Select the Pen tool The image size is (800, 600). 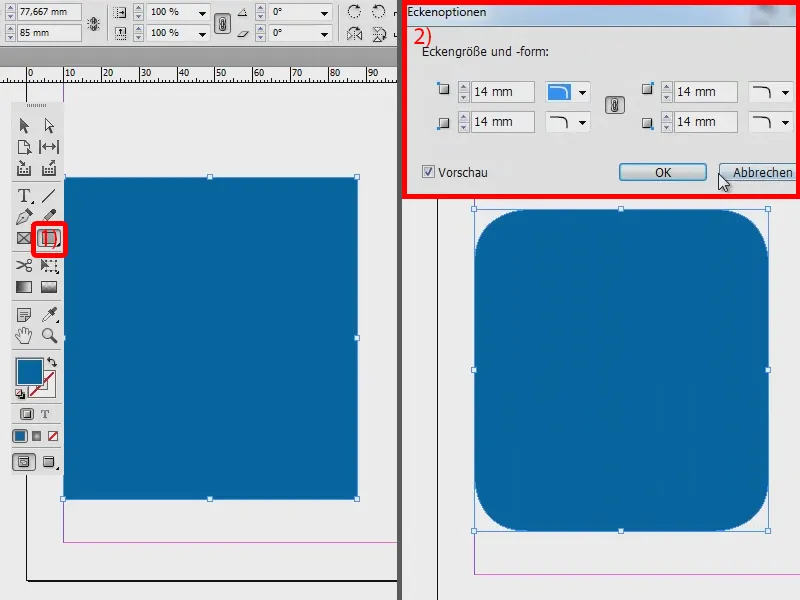24,217
